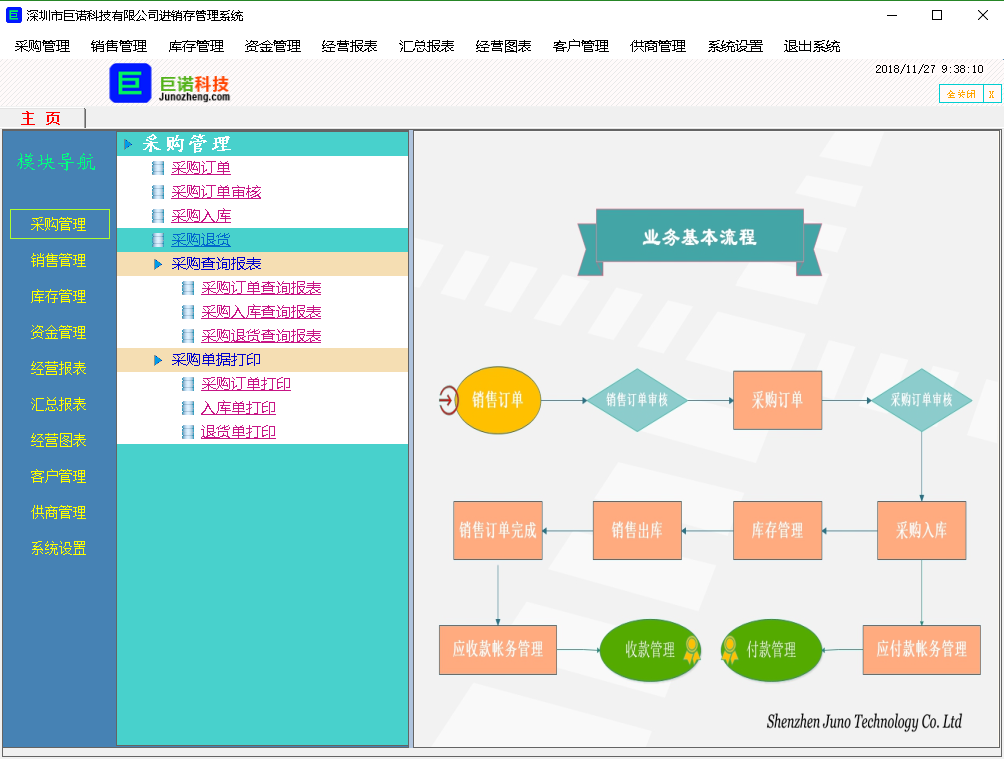
Task: Click the icon beside 采购订单打印
Action: coord(188,384)
